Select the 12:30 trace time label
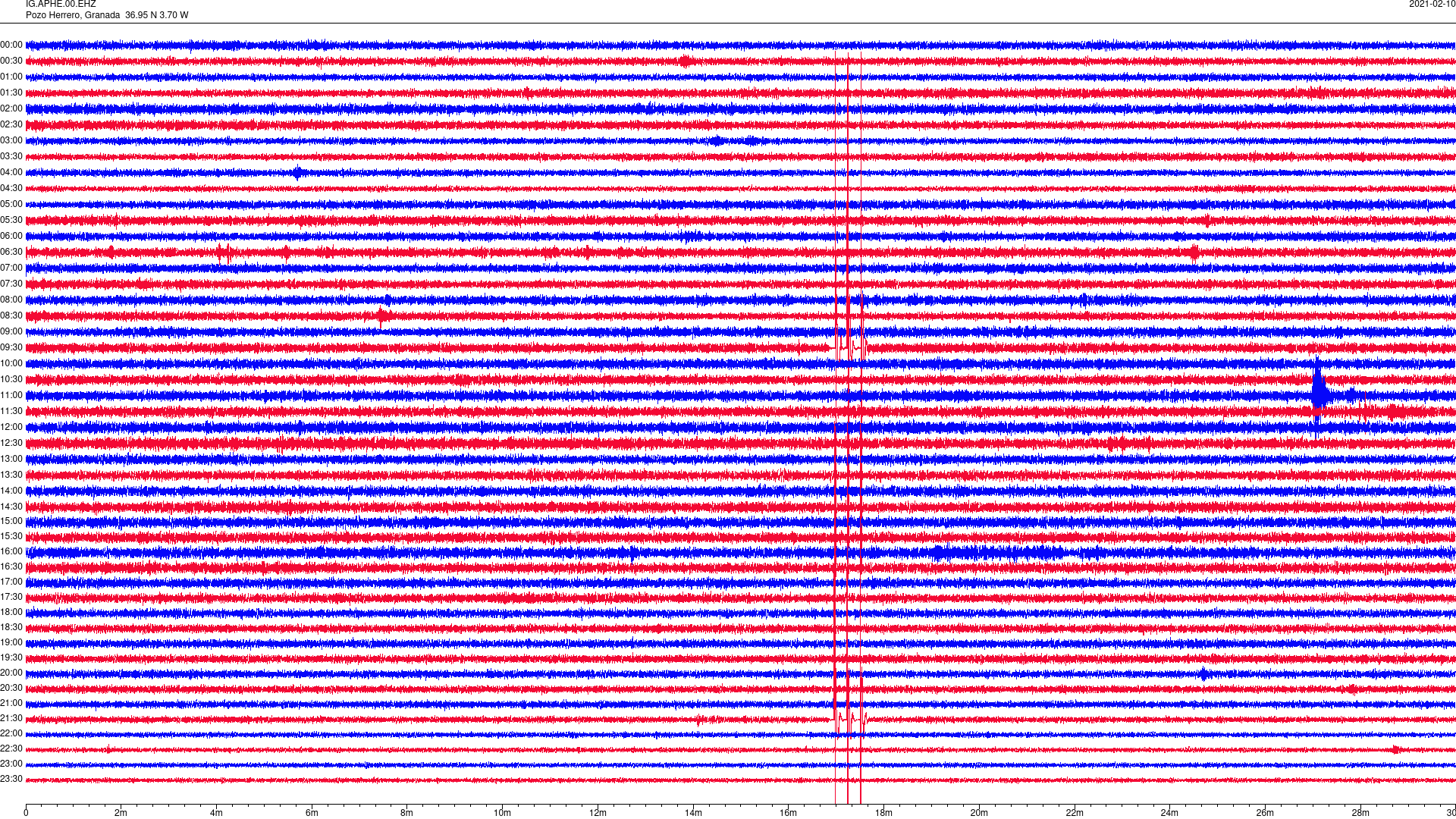The height and width of the screenshot is (819, 1456). pyautogui.click(x=11, y=444)
